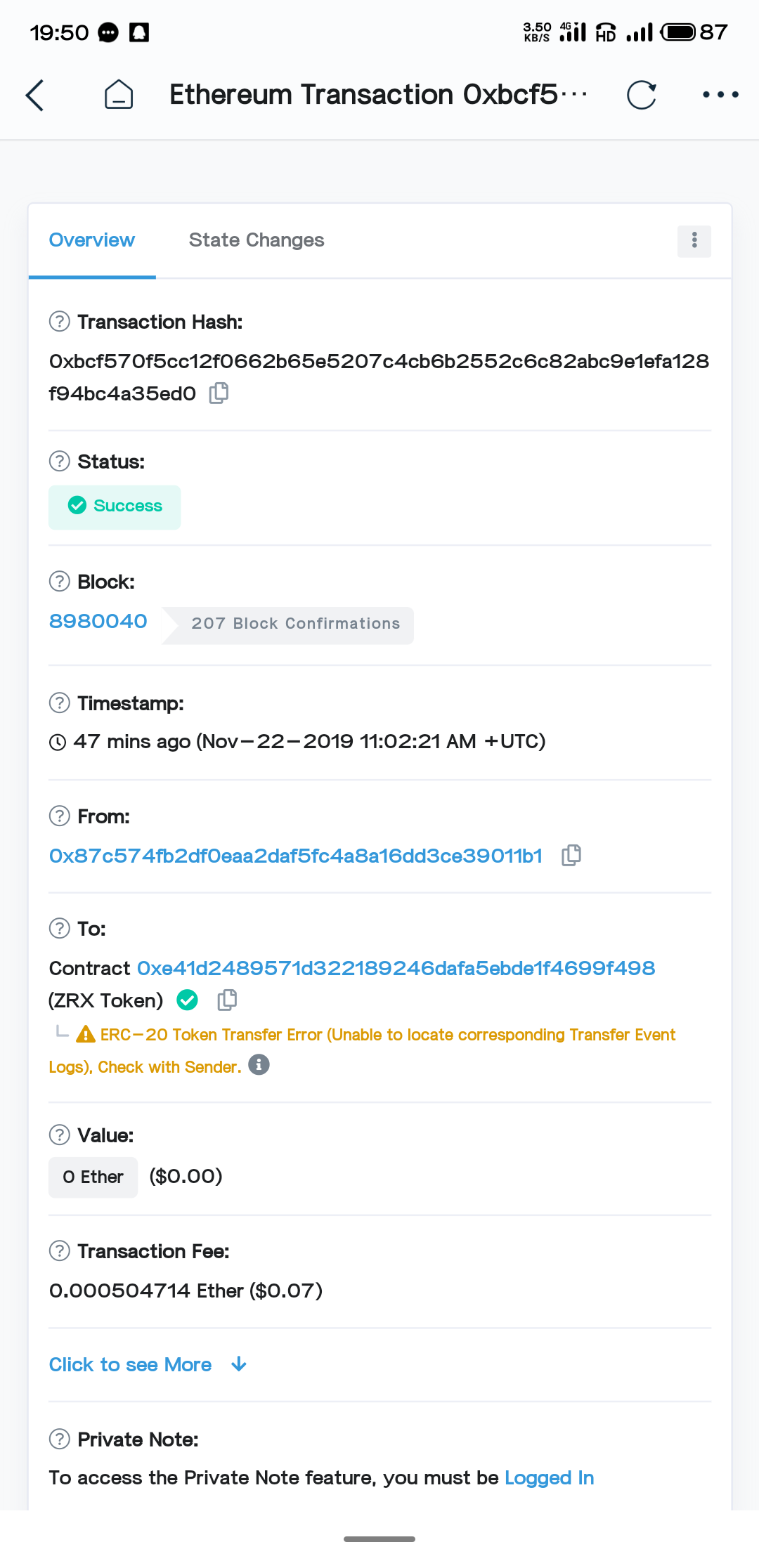Open the Logged In link

coord(549,1478)
